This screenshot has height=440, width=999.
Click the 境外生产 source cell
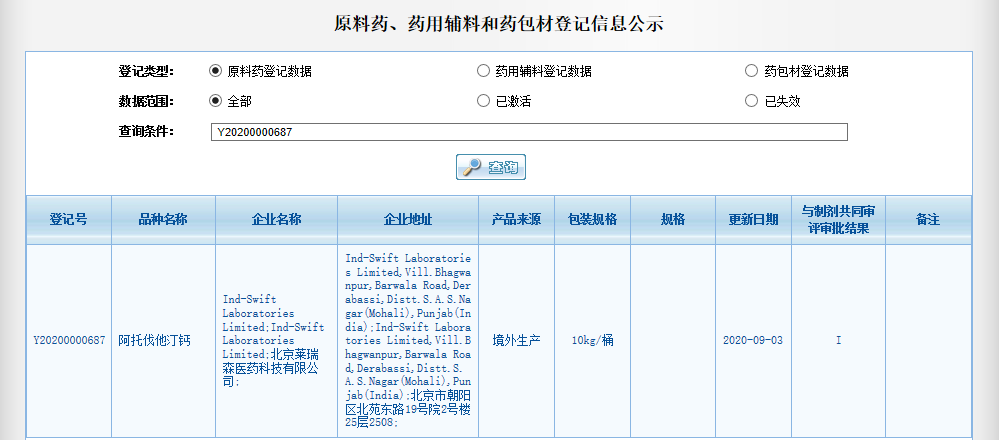516,341
